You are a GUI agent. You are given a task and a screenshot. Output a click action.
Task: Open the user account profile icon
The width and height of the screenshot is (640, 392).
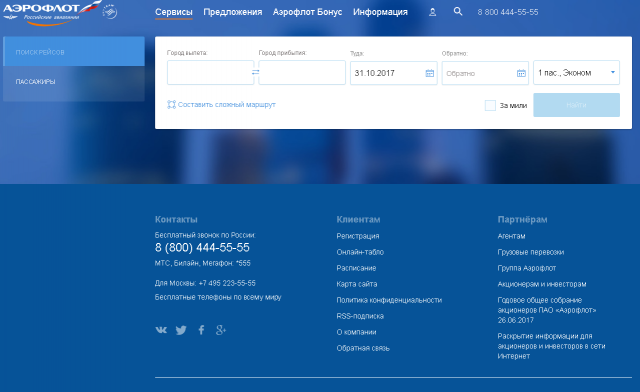(x=432, y=12)
